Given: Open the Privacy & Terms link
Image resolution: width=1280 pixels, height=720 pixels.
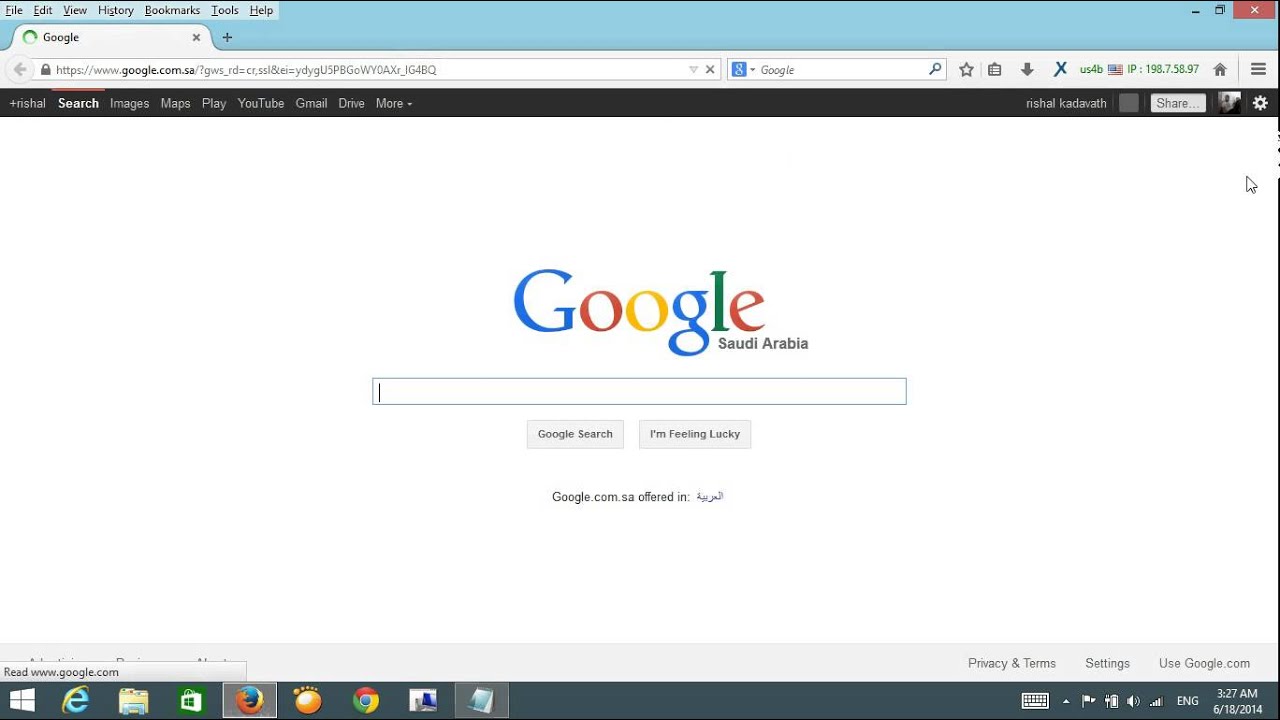Looking at the screenshot, I should pos(1012,663).
